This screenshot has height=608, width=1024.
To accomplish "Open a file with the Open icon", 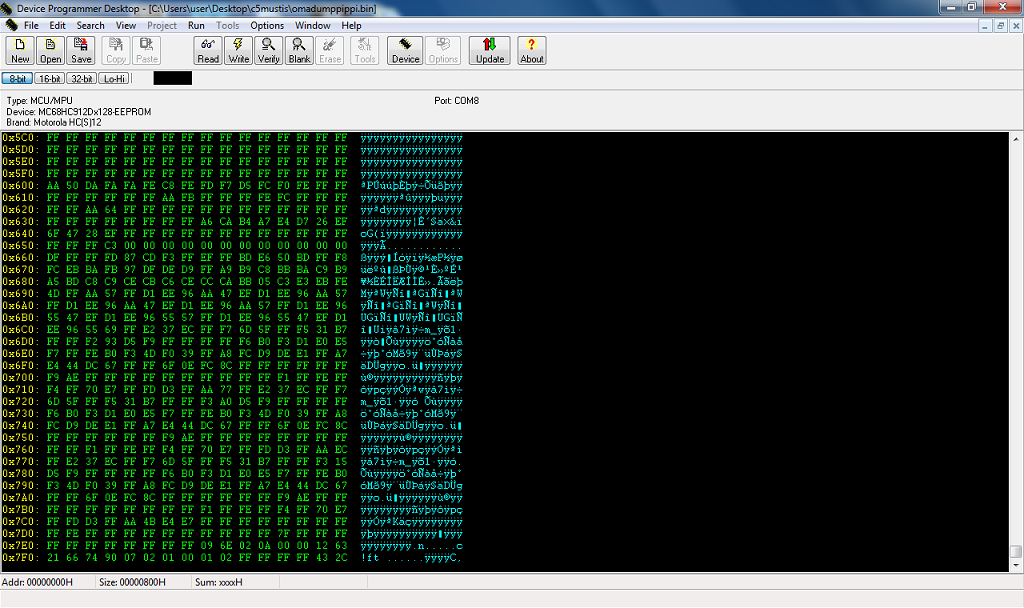I will click(x=51, y=50).
